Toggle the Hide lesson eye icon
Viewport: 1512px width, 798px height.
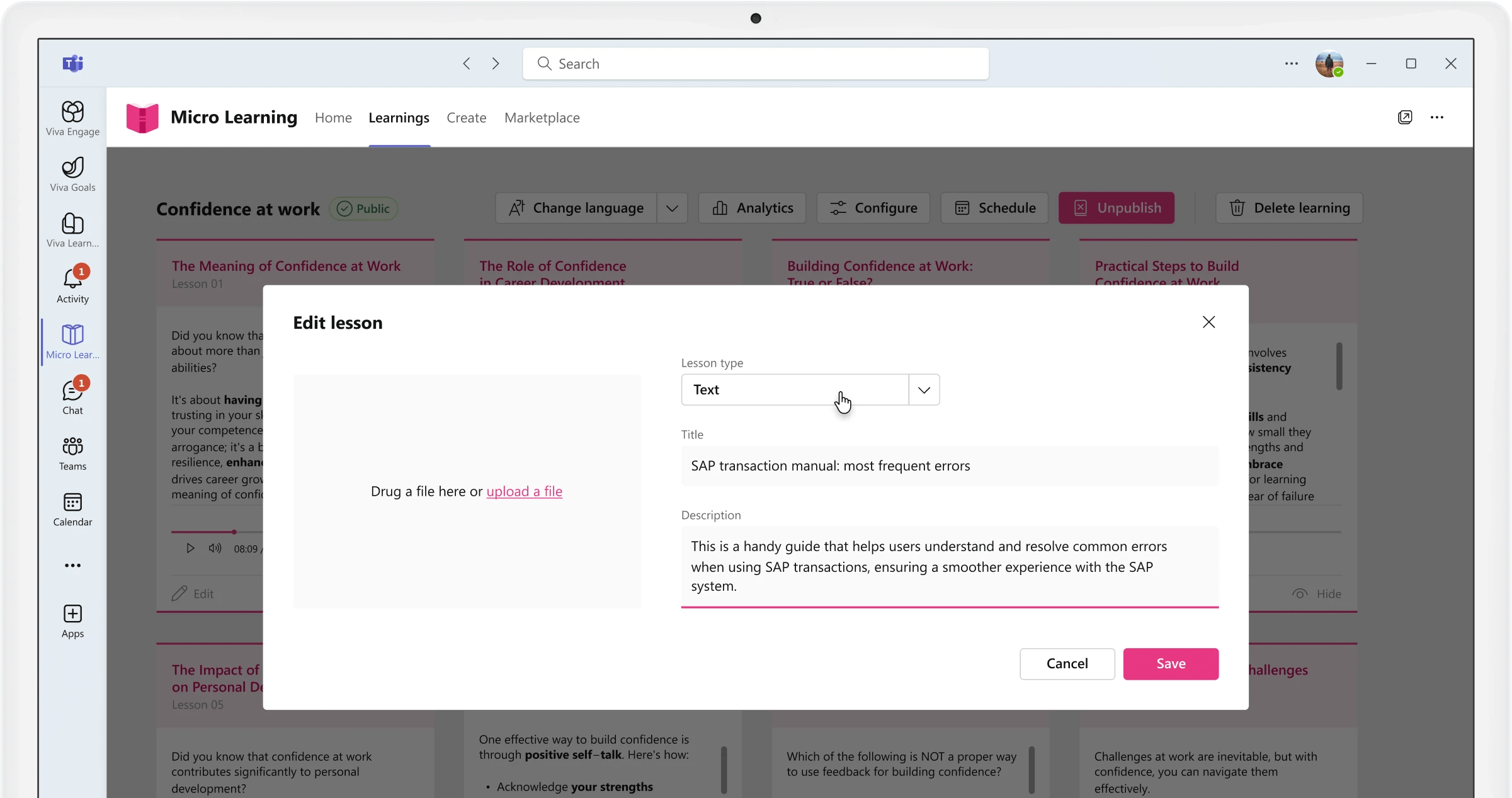click(x=1300, y=593)
